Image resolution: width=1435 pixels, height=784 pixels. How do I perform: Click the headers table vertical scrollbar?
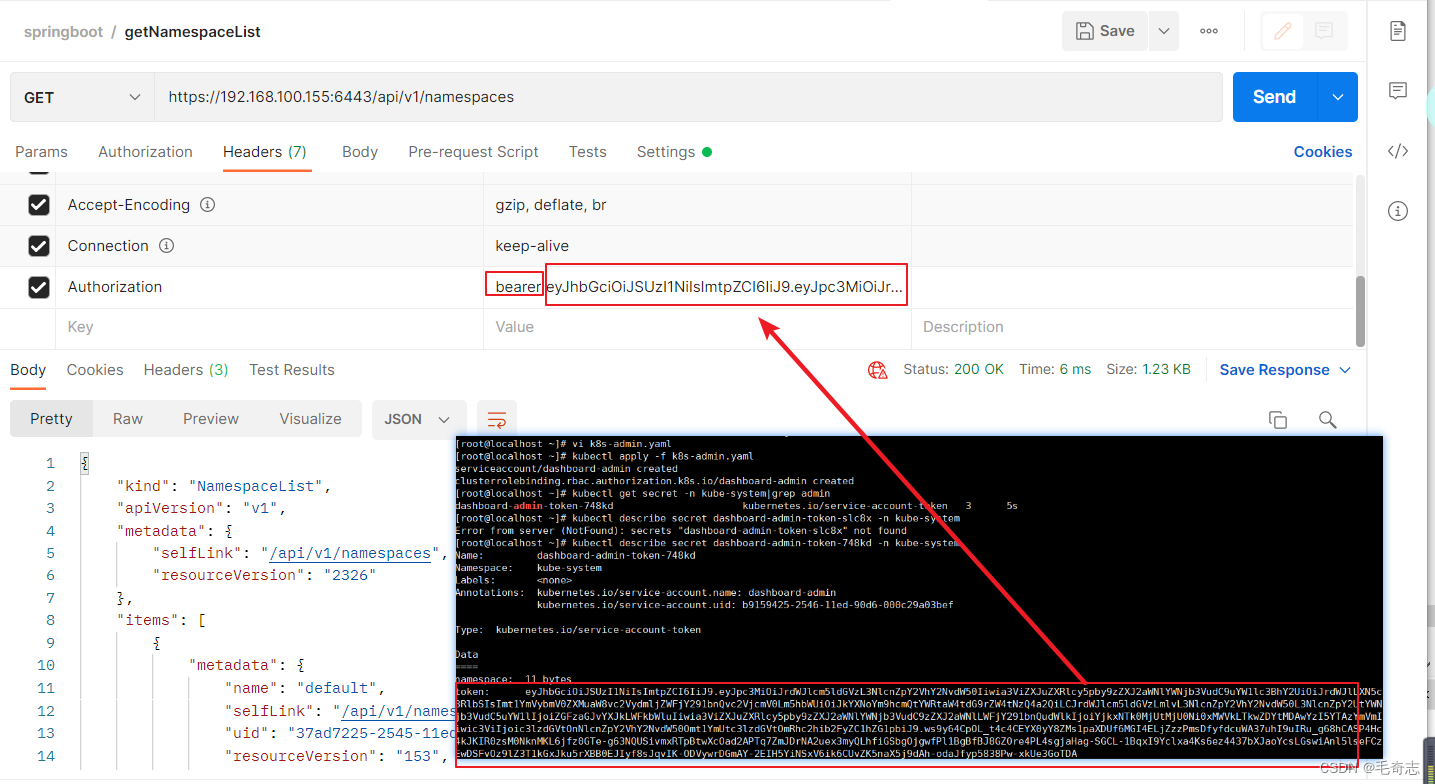pos(1359,310)
